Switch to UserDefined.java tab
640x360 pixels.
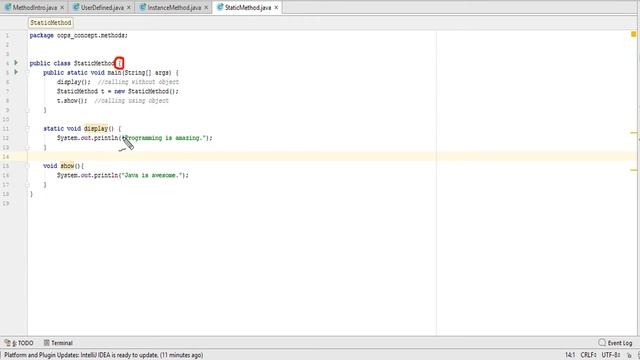[102, 7]
